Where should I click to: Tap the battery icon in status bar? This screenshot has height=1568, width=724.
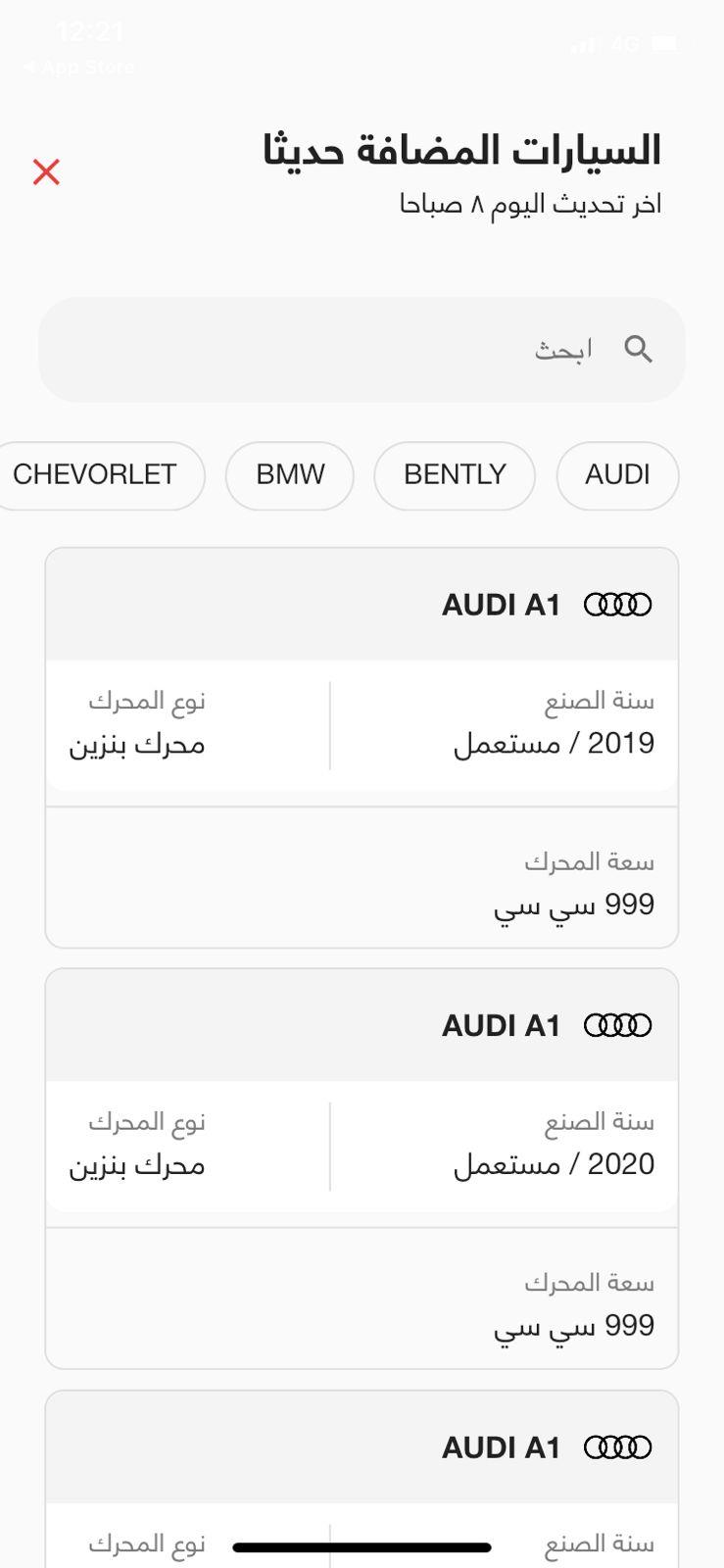(x=664, y=44)
